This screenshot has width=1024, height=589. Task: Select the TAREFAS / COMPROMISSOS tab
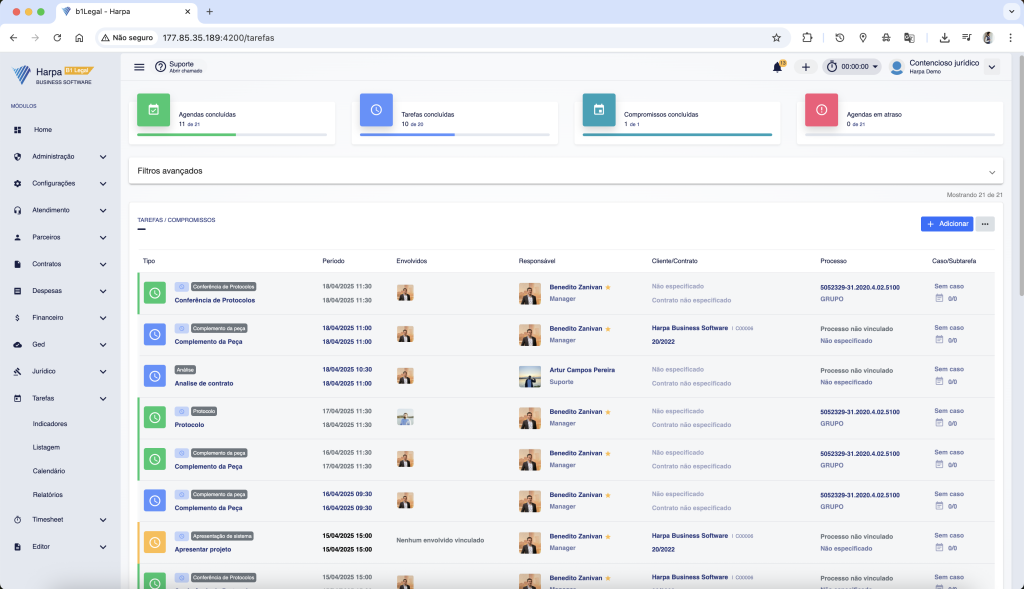pos(176,220)
